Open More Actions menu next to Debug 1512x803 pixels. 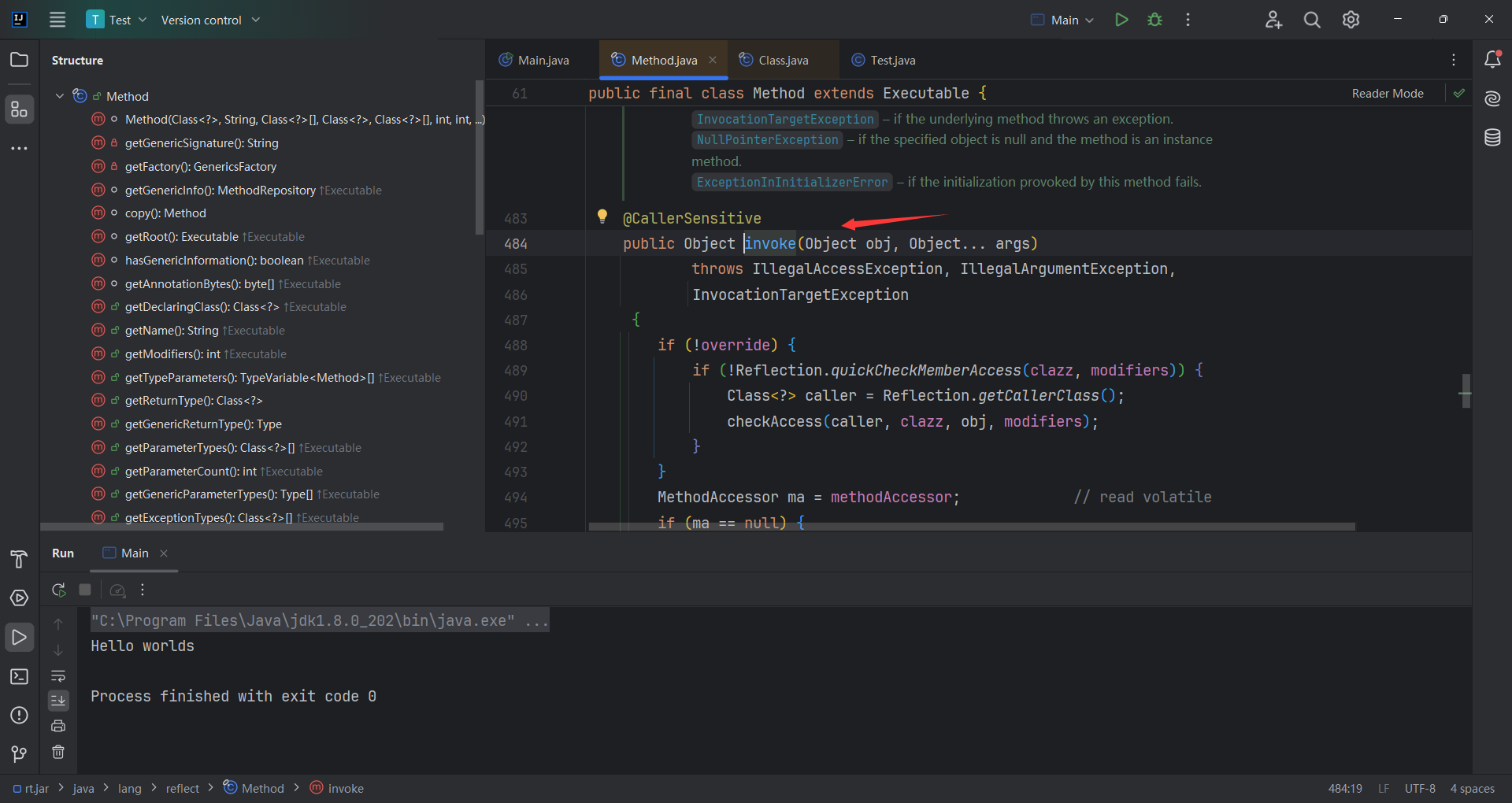click(1188, 20)
